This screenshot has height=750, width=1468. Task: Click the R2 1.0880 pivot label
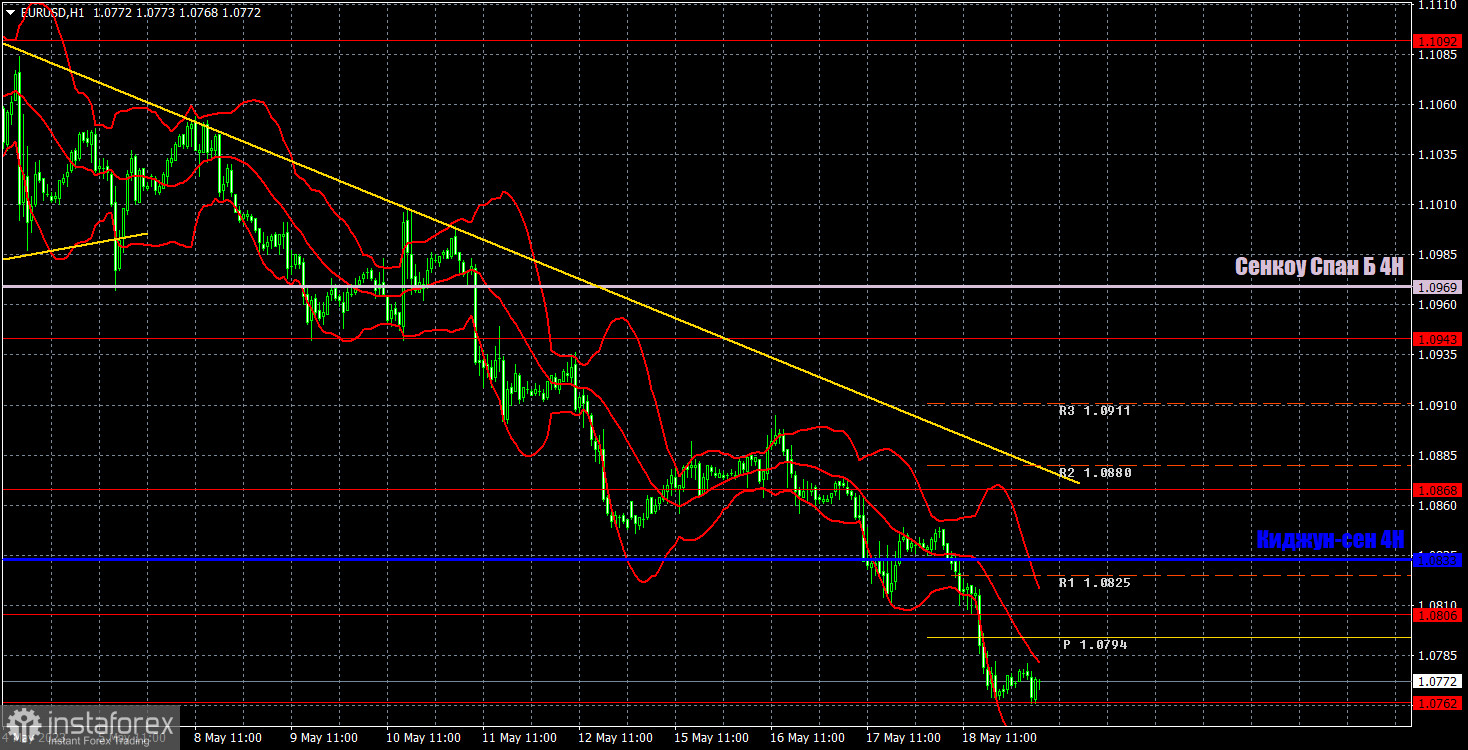pyautogui.click(x=1095, y=473)
